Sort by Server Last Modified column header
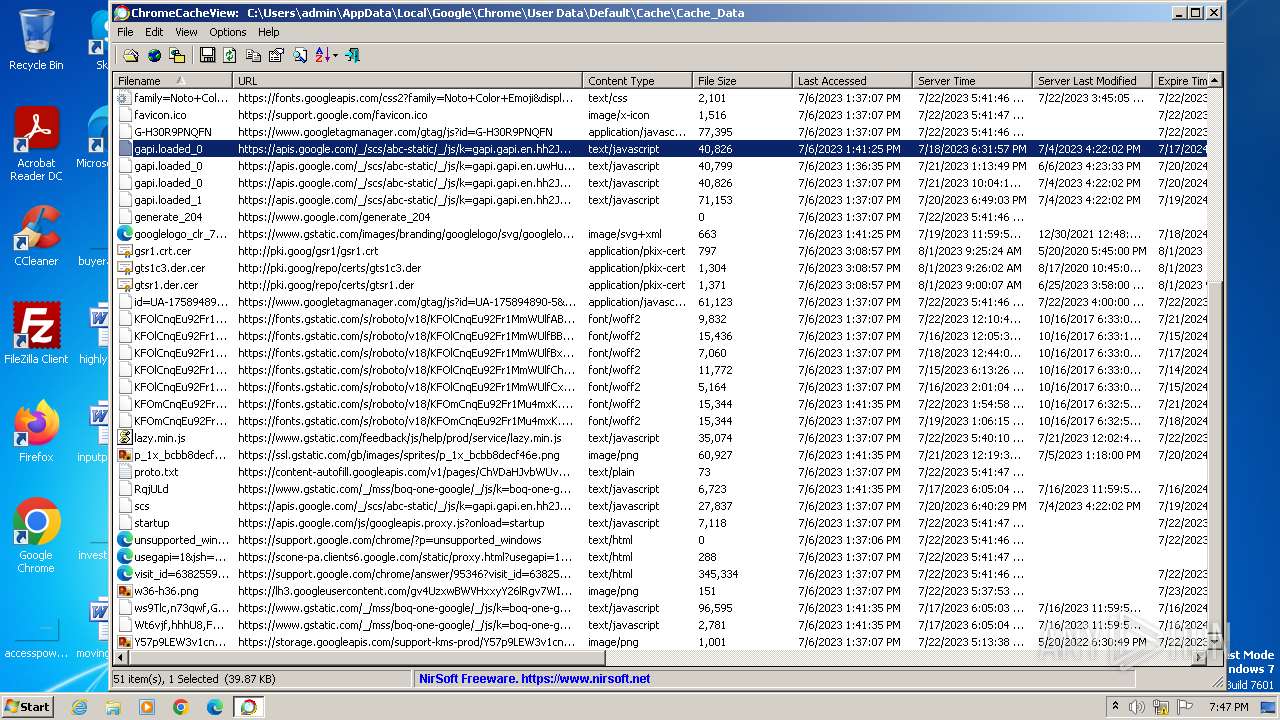The width and height of the screenshot is (1280, 720). [x=1093, y=81]
